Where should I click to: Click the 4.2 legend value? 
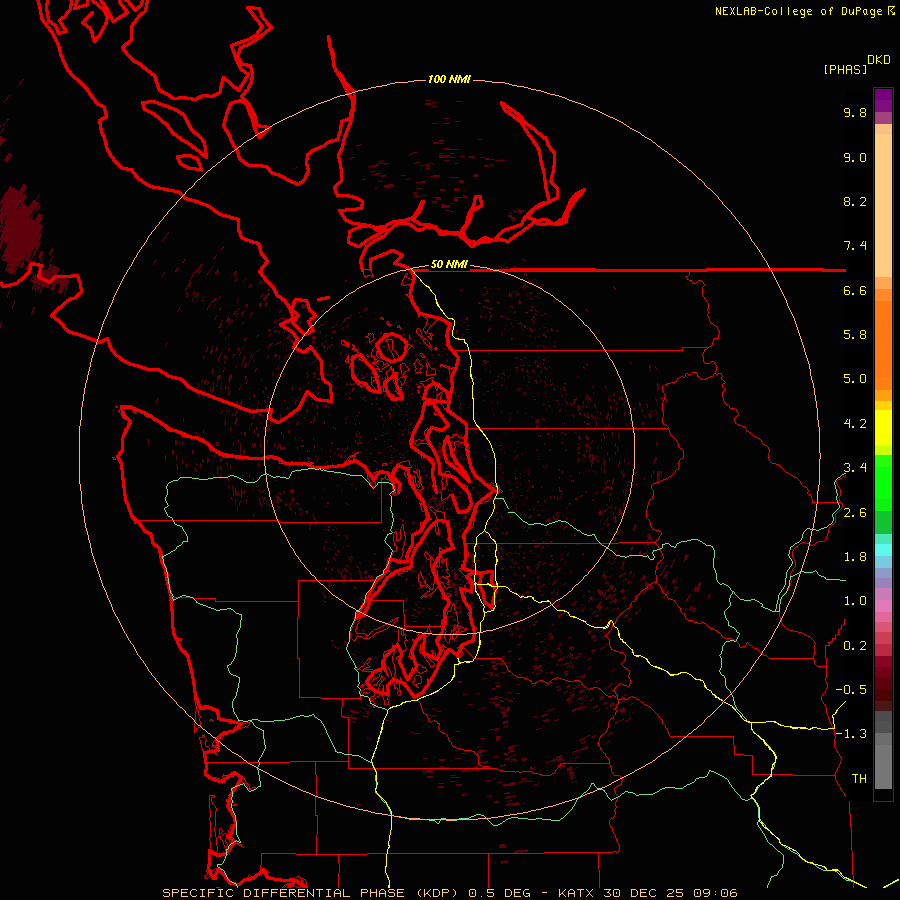[855, 424]
